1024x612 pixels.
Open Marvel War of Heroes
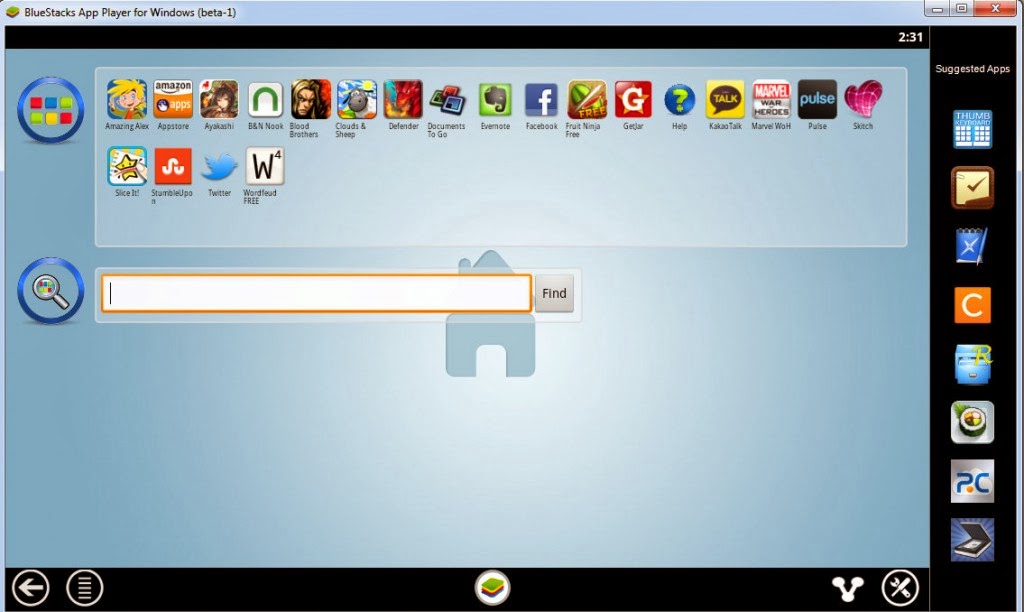coord(771,99)
